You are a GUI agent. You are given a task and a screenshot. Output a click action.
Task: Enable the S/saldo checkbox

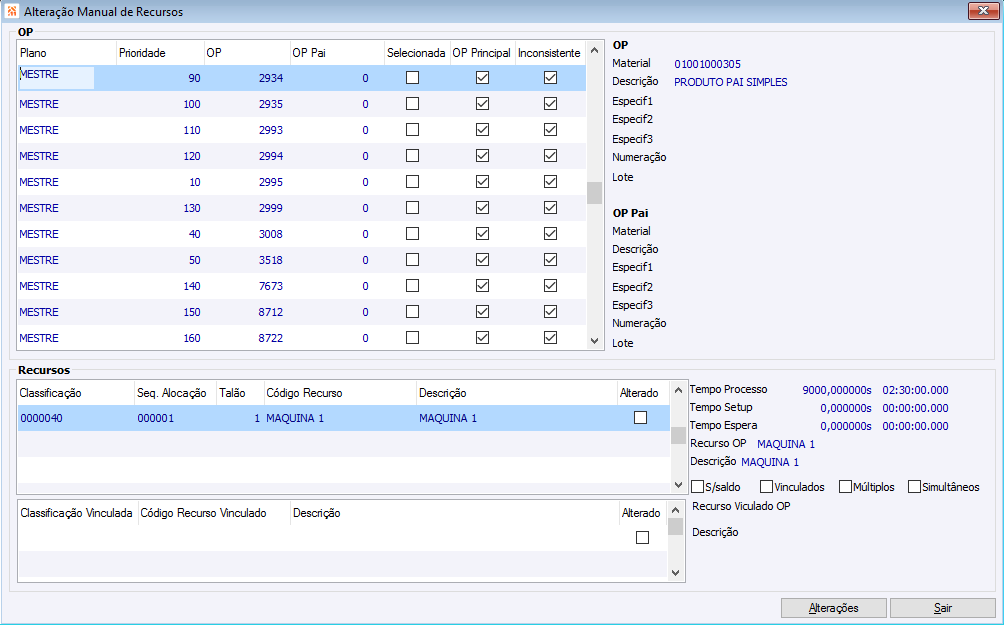[x=698, y=487]
